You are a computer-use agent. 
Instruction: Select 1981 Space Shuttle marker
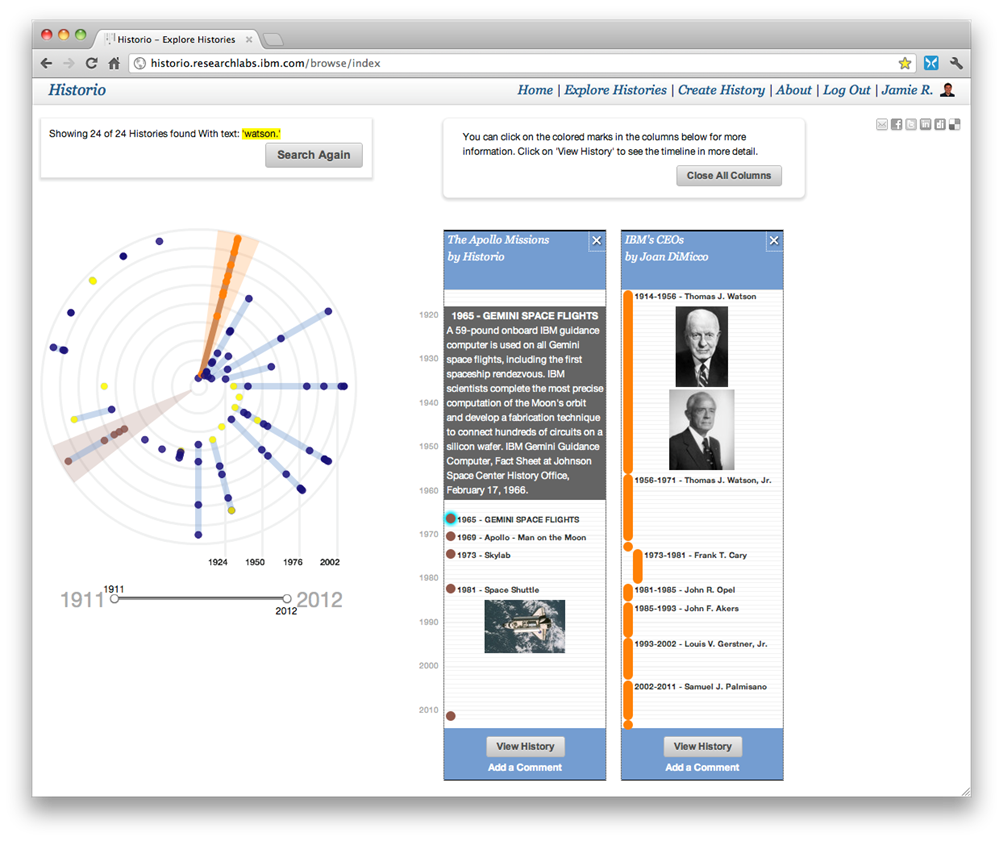(x=450, y=588)
